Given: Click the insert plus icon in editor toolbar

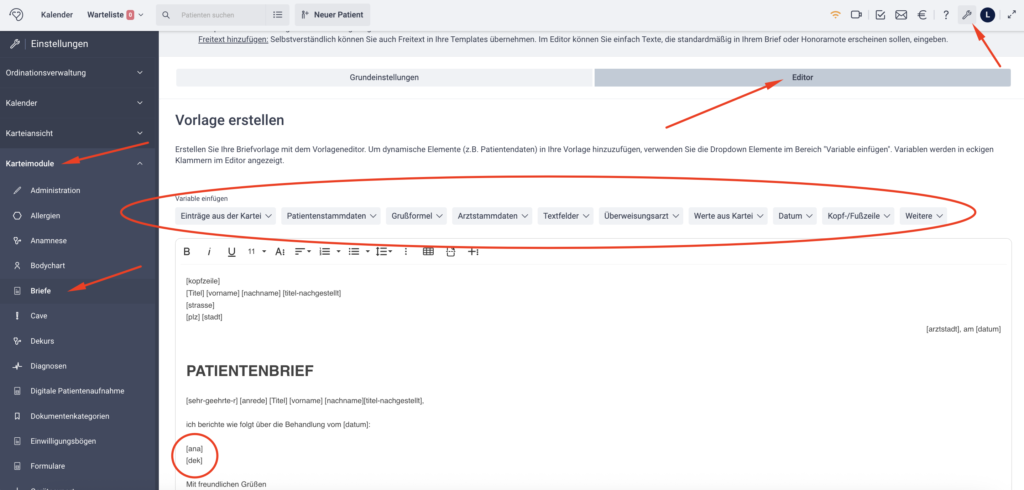Looking at the screenshot, I should [x=474, y=252].
